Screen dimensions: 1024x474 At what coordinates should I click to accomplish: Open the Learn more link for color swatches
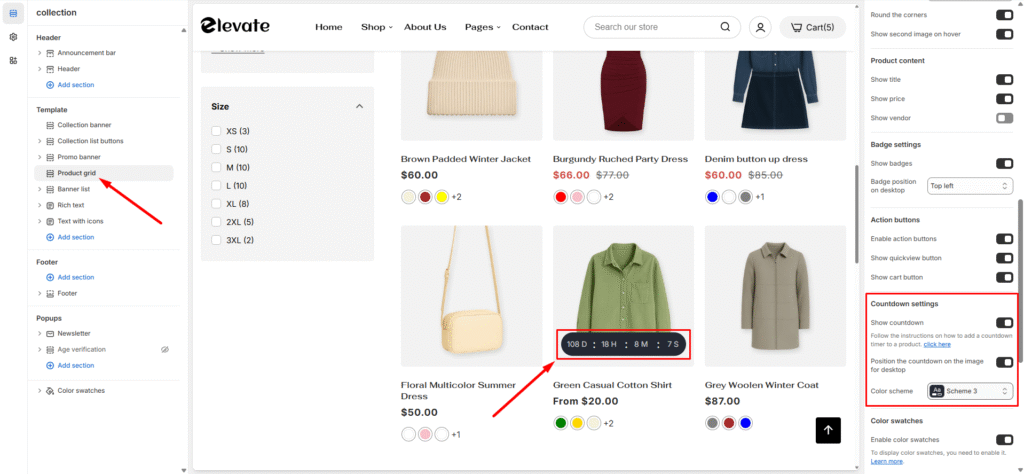pos(887,461)
